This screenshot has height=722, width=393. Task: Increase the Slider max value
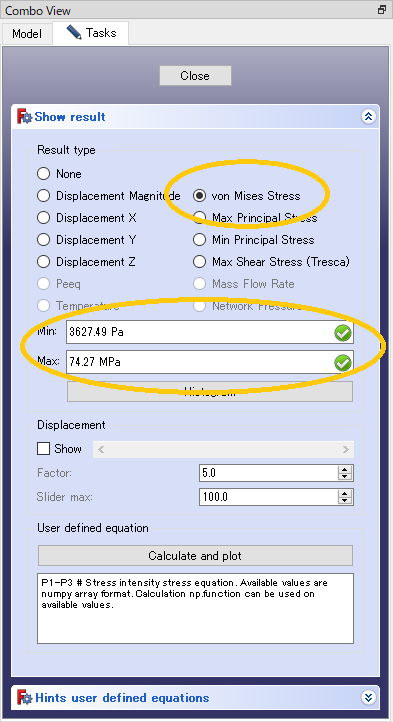[345, 493]
